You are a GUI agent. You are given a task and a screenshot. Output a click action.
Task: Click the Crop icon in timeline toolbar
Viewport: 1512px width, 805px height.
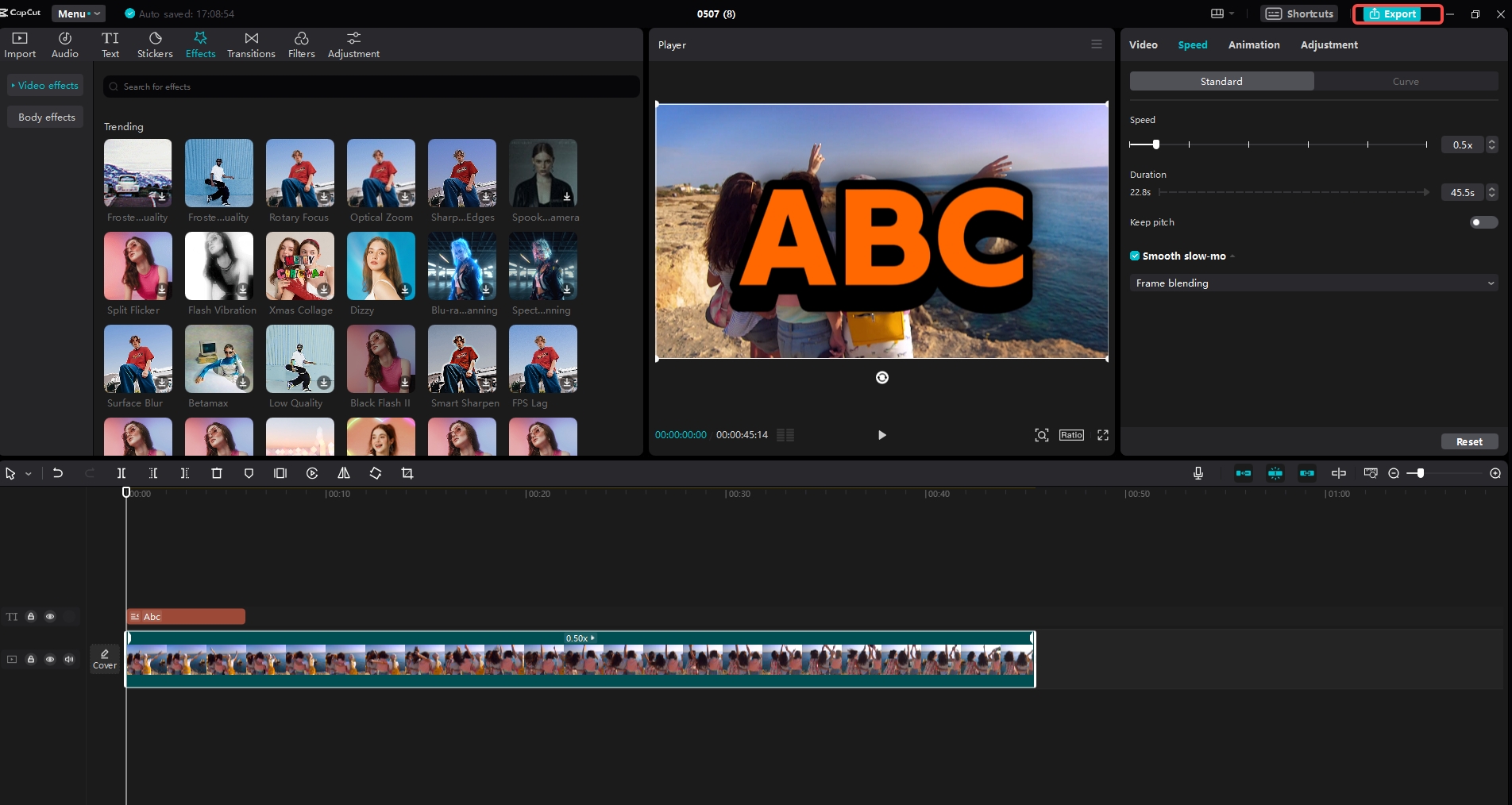407,472
